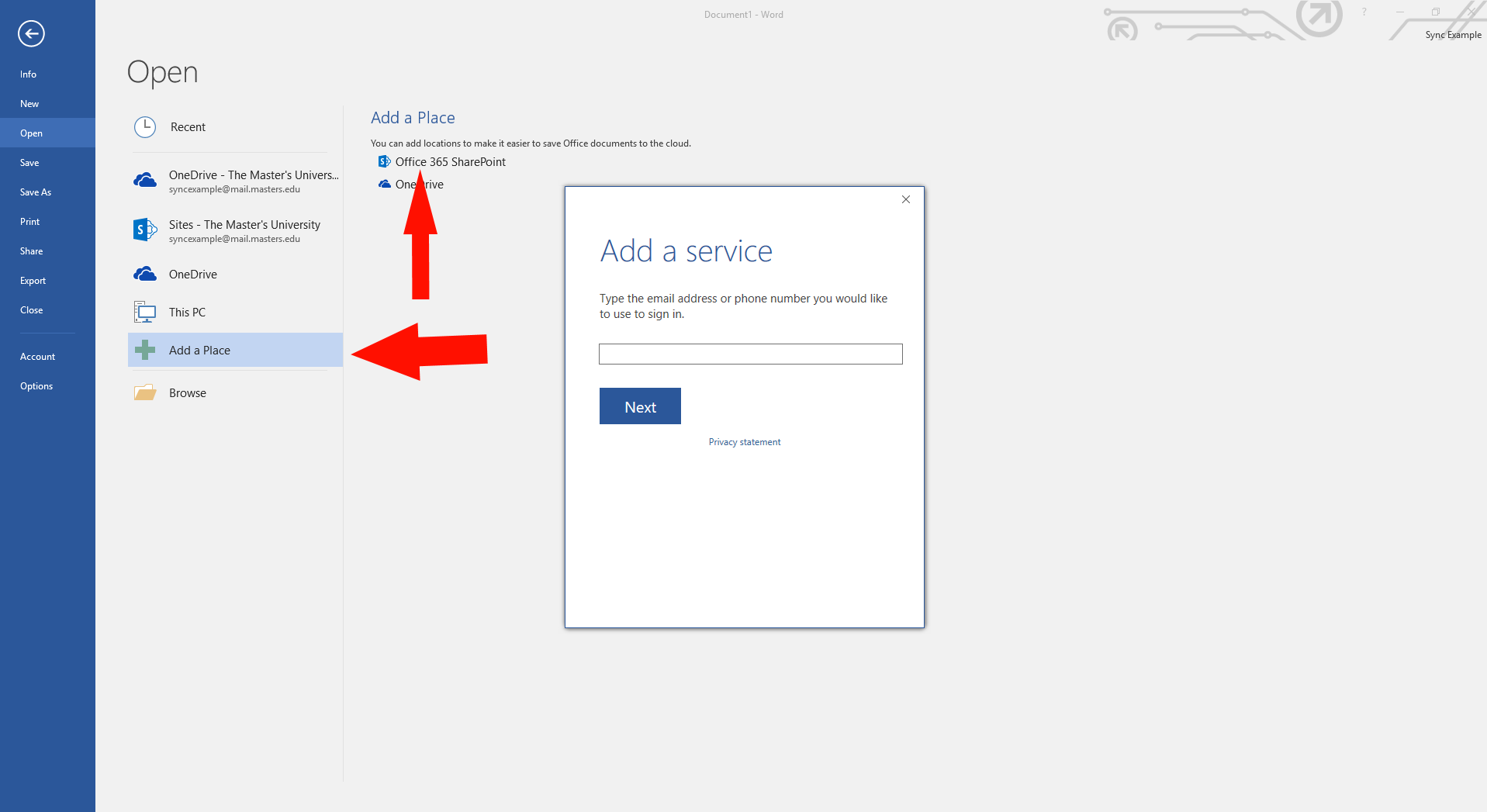Restore down the Word window
1487x812 pixels.
pyautogui.click(x=1435, y=12)
